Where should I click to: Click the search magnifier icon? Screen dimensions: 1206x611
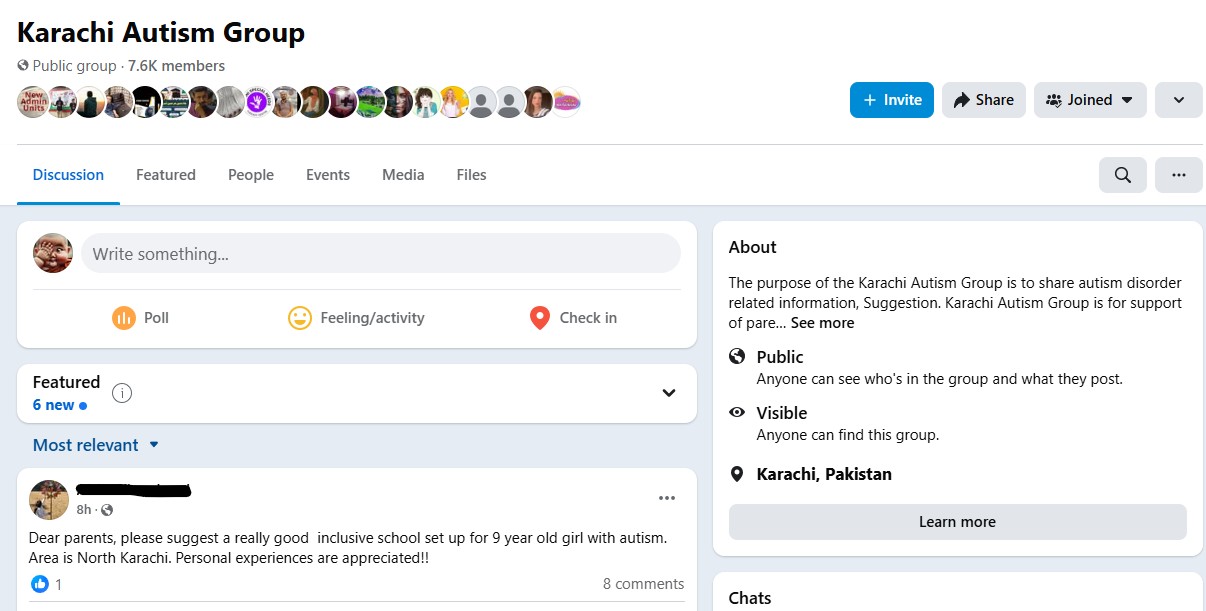[x=1123, y=175]
